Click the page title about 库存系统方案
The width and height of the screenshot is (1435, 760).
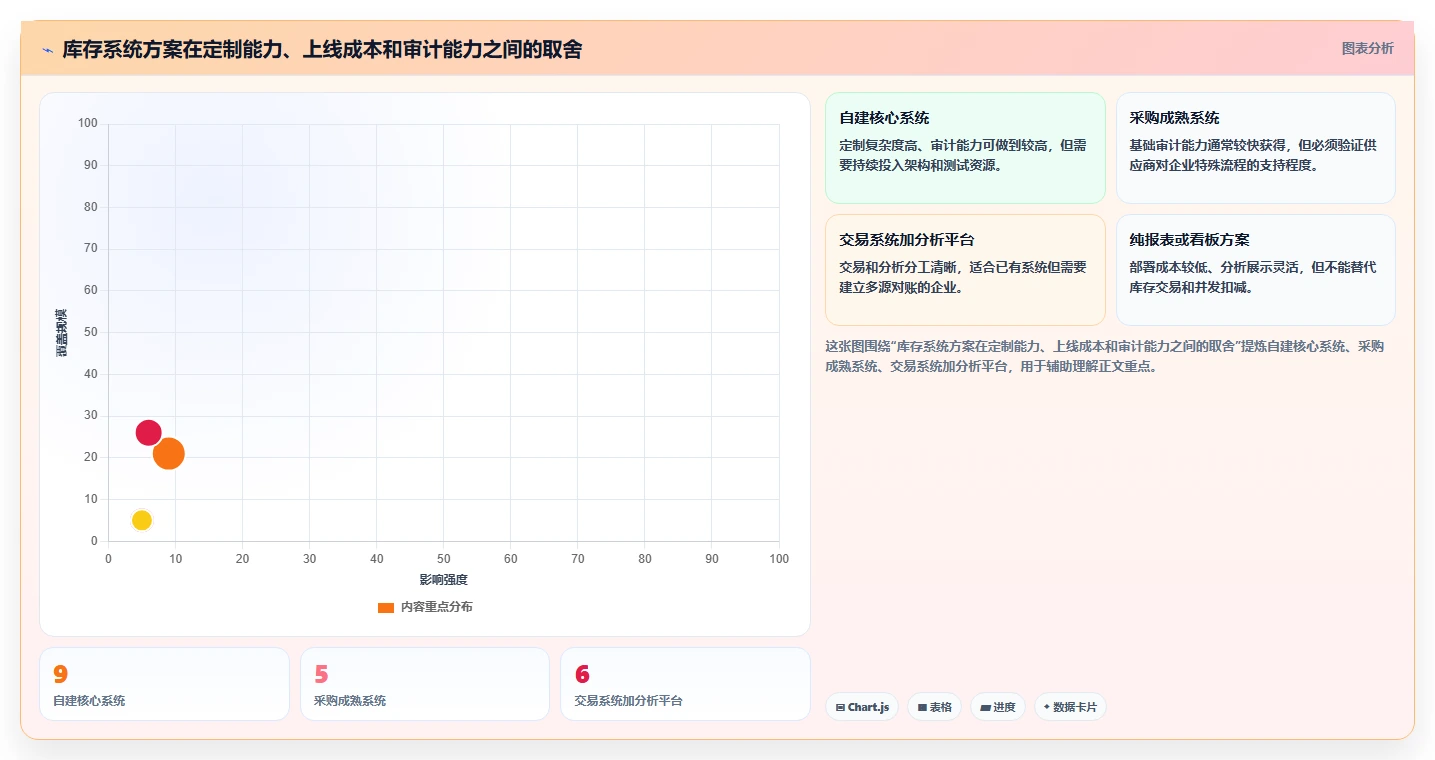click(x=322, y=49)
